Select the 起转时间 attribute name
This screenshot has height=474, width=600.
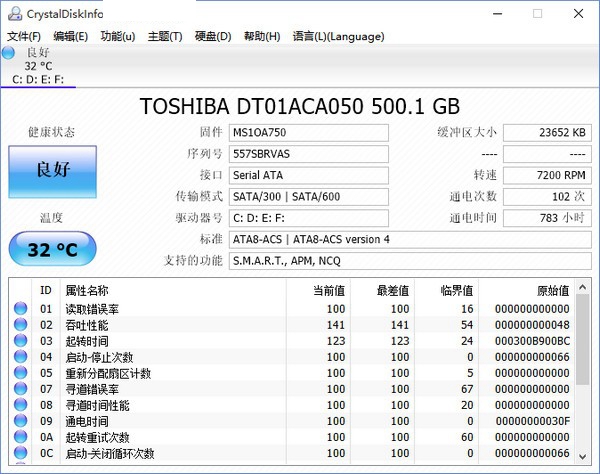coord(87,341)
